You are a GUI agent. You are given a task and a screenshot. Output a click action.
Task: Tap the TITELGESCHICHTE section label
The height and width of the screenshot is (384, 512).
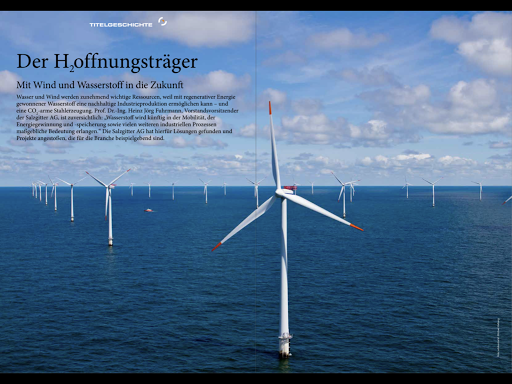121,25
